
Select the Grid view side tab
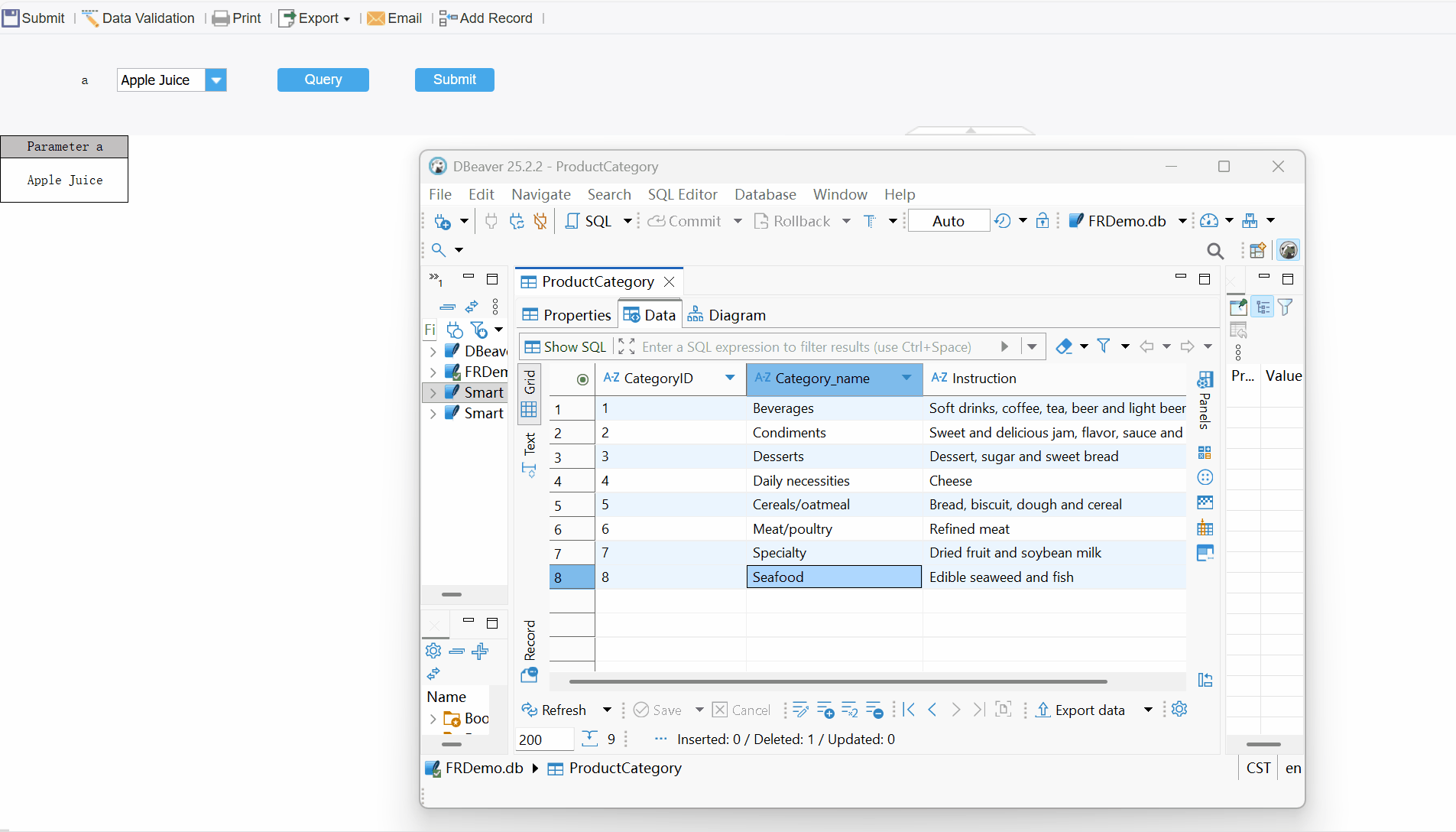pos(529,393)
